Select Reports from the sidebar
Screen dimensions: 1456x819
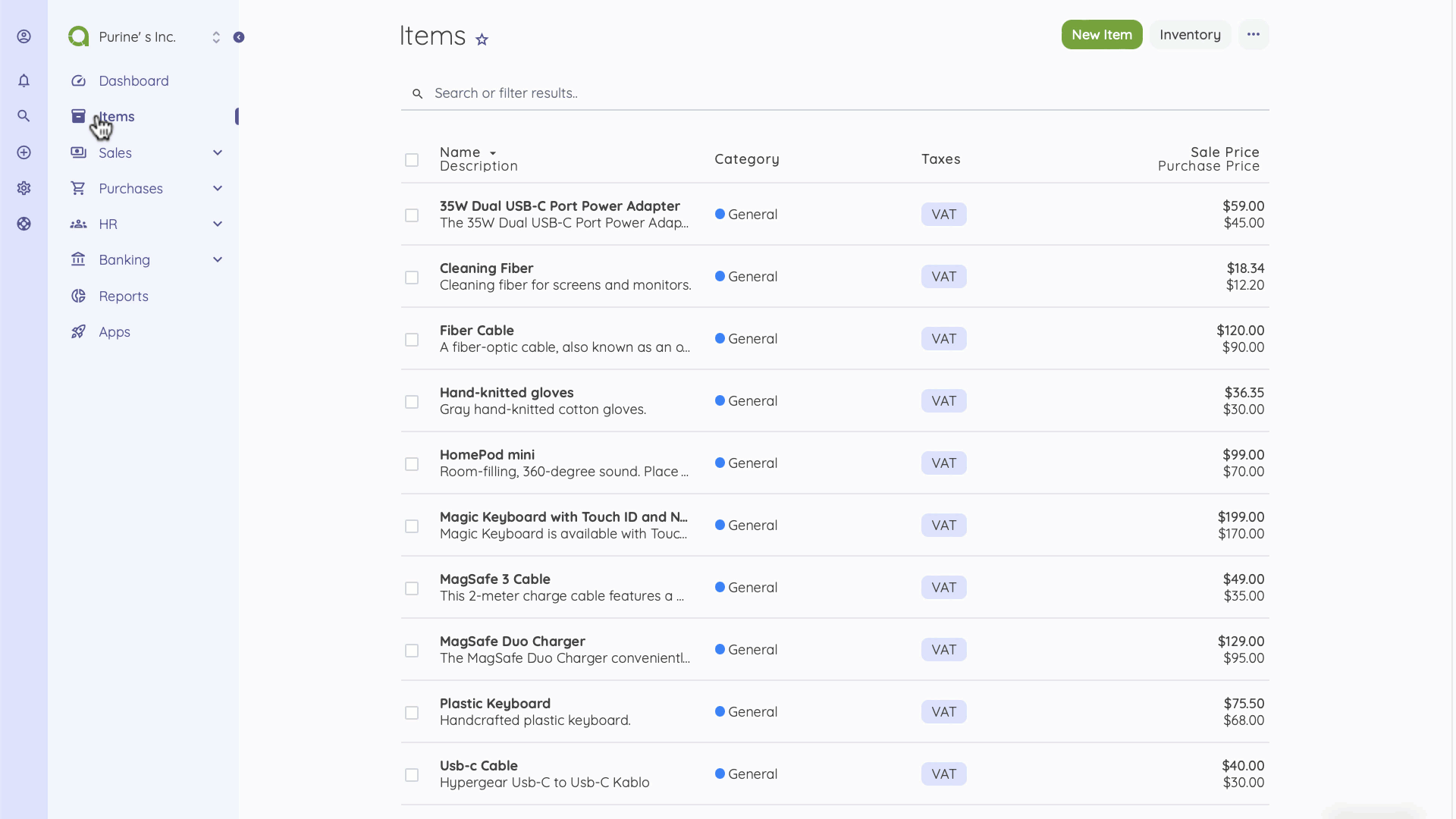[124, 296]
